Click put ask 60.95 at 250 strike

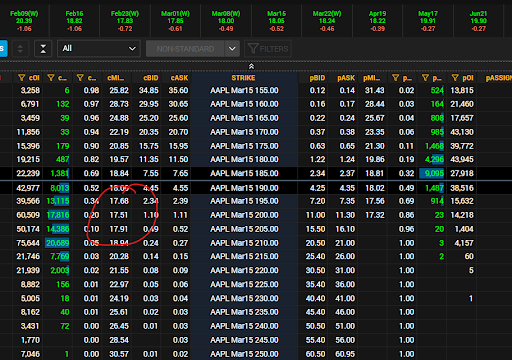pos(345,354)
